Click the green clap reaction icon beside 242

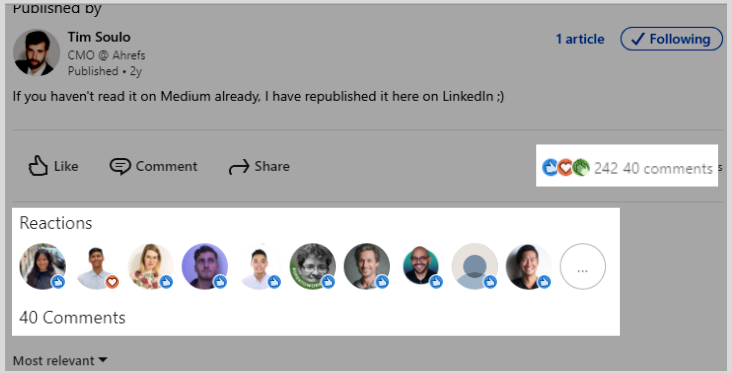581,168
